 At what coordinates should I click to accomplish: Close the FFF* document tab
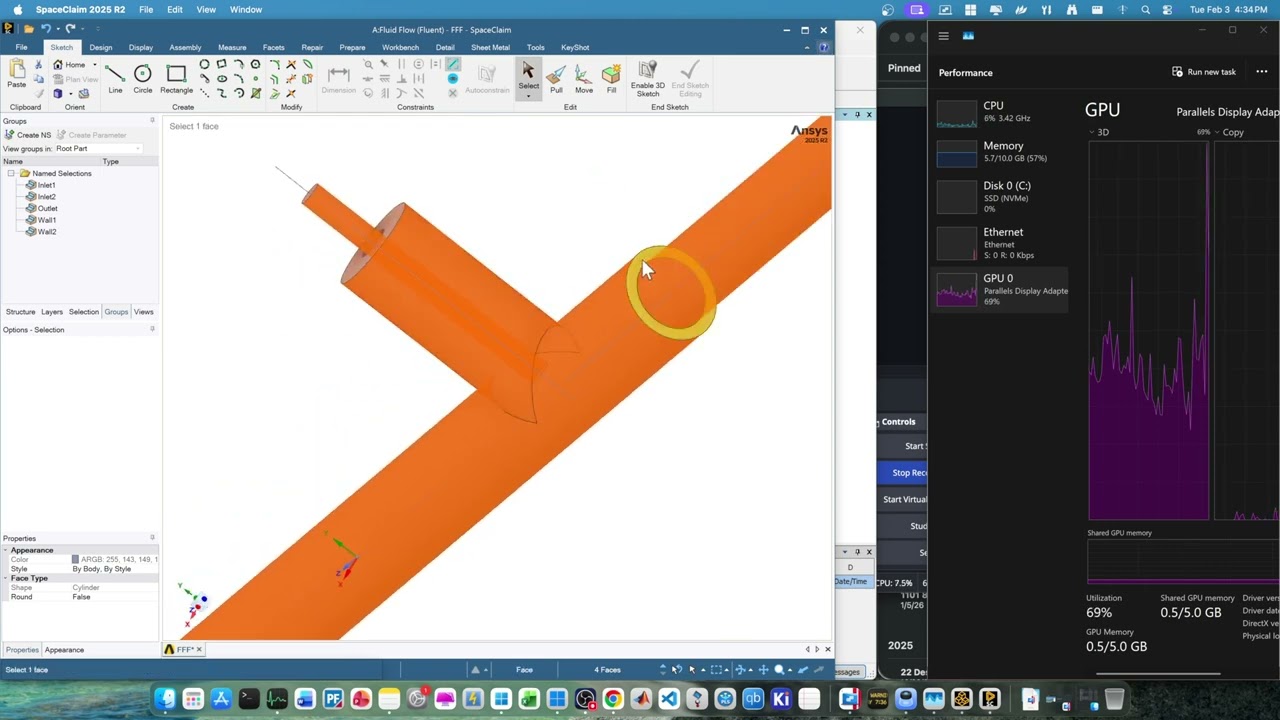(x=199, y=650)
